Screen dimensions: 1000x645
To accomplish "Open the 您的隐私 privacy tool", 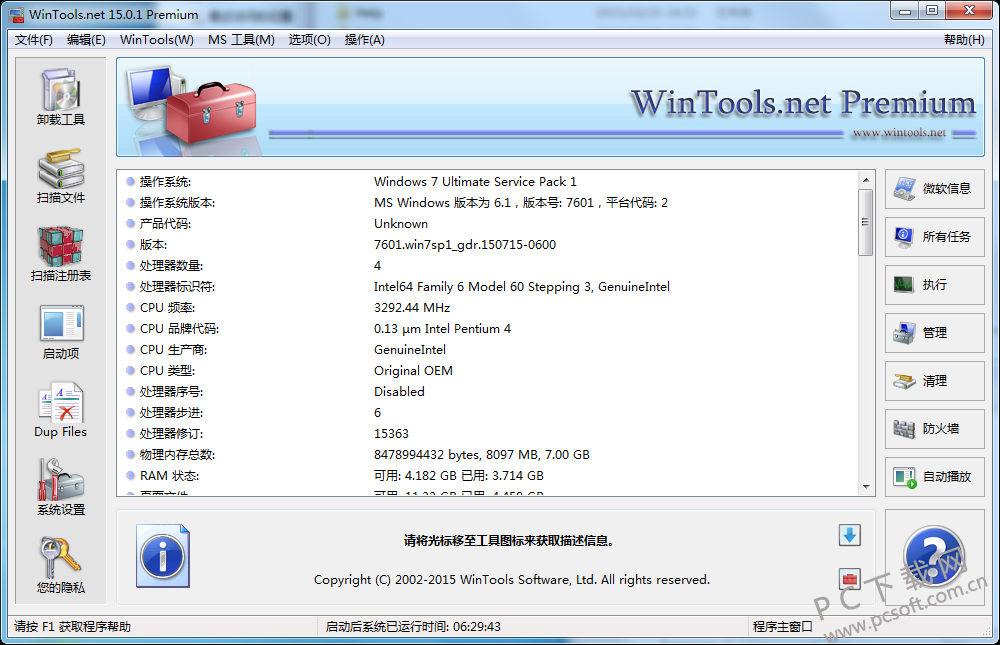I will tap(61, 566).
